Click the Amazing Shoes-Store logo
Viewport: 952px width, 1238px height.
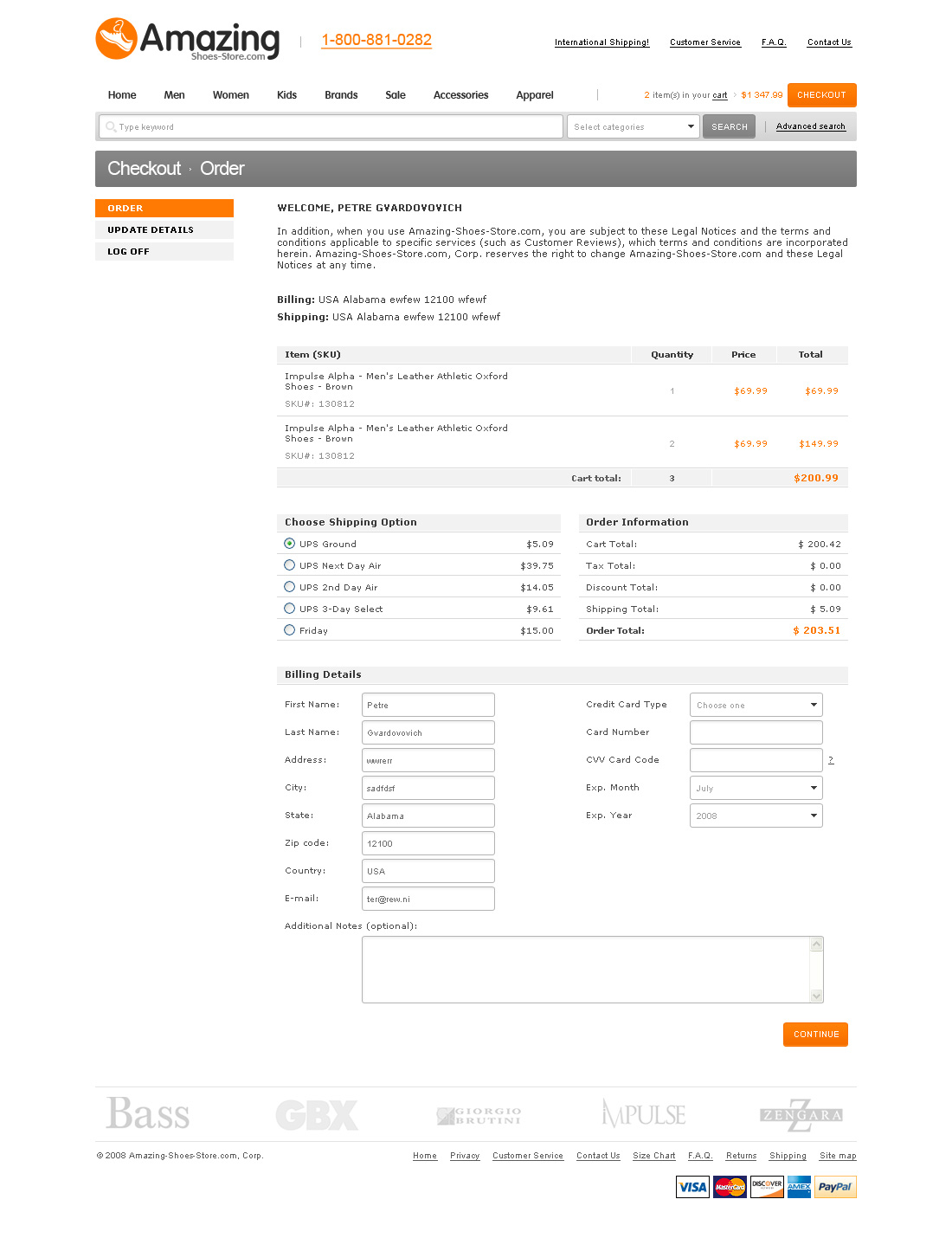click(x=188, y=40)
